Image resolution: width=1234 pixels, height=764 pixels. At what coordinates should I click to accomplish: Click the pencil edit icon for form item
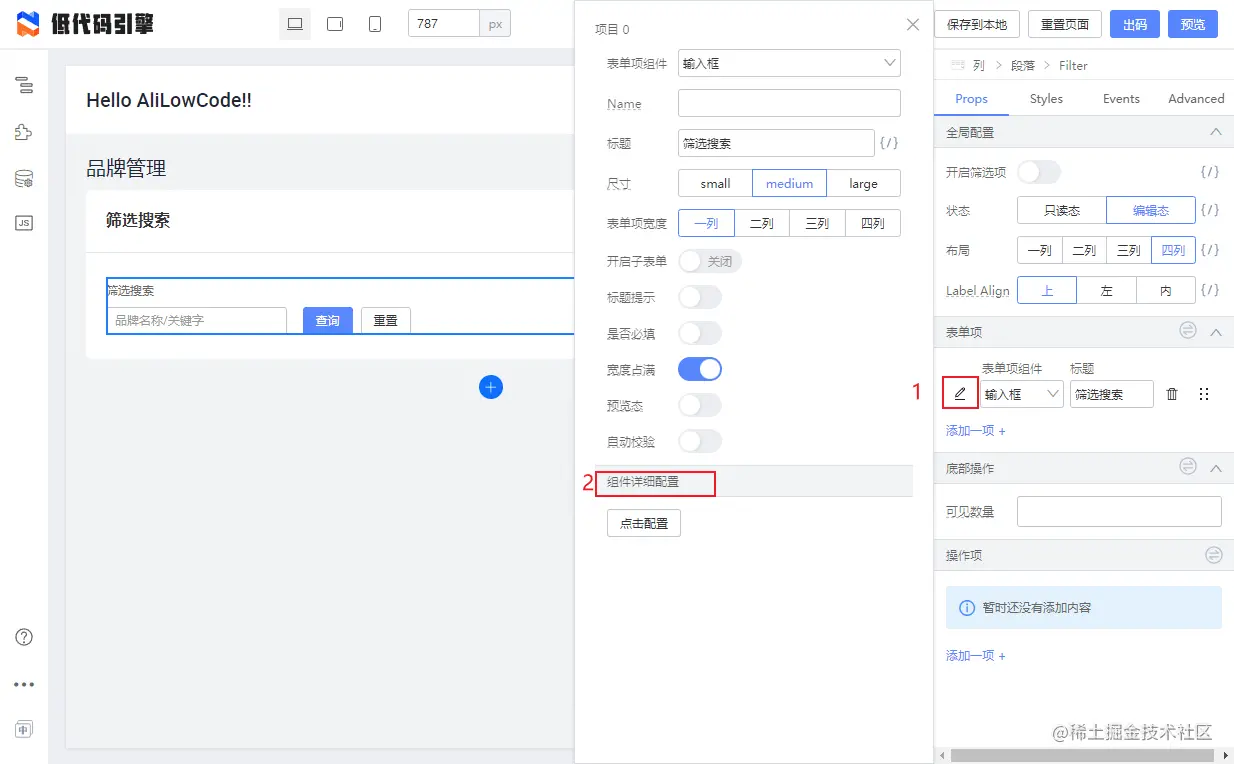point(960,394)
